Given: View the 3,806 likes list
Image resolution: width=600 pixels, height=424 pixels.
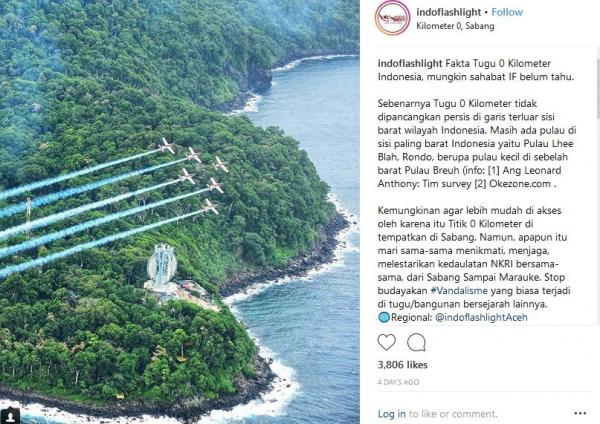Looking at the screenshot, I should point(403,365).
